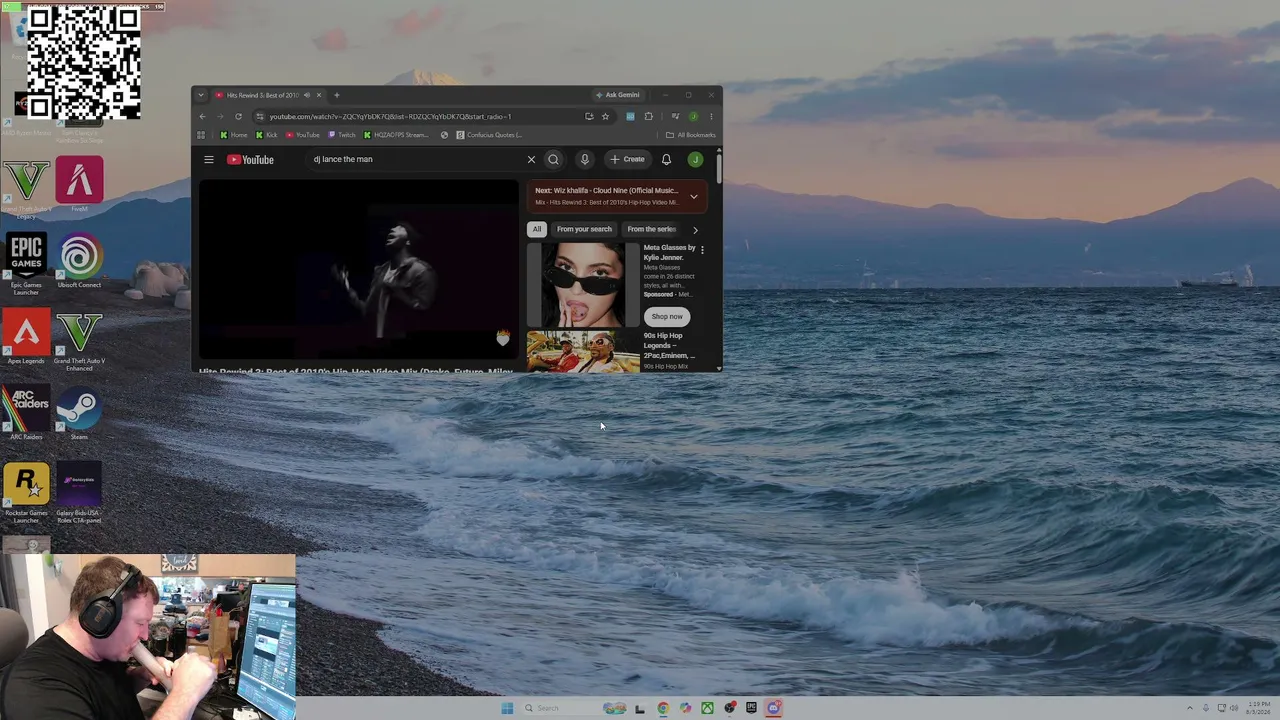Open the 90s Hip Hop Legends thumbnail

583,352
